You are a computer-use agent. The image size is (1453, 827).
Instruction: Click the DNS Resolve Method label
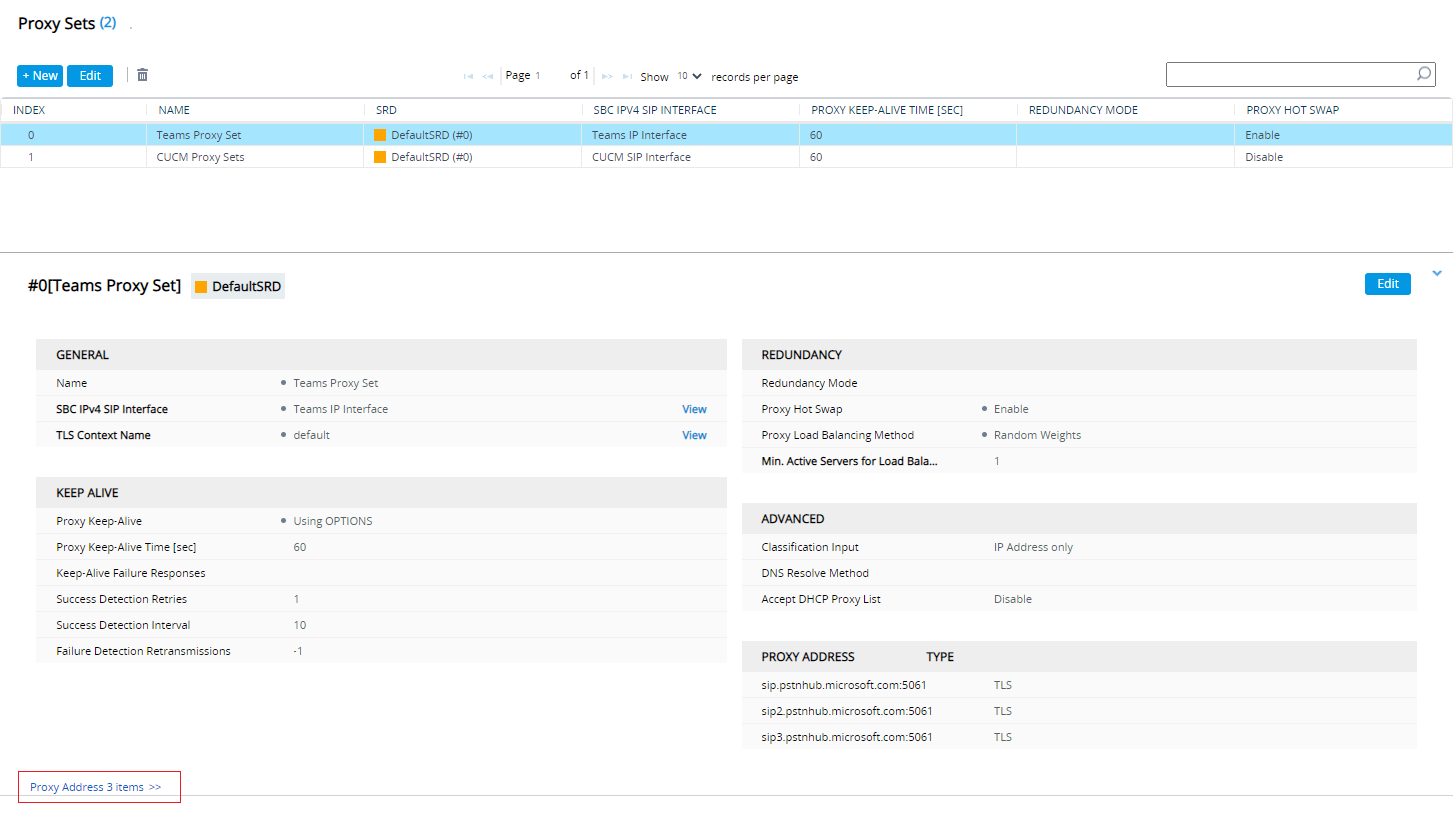click(815, 573)
